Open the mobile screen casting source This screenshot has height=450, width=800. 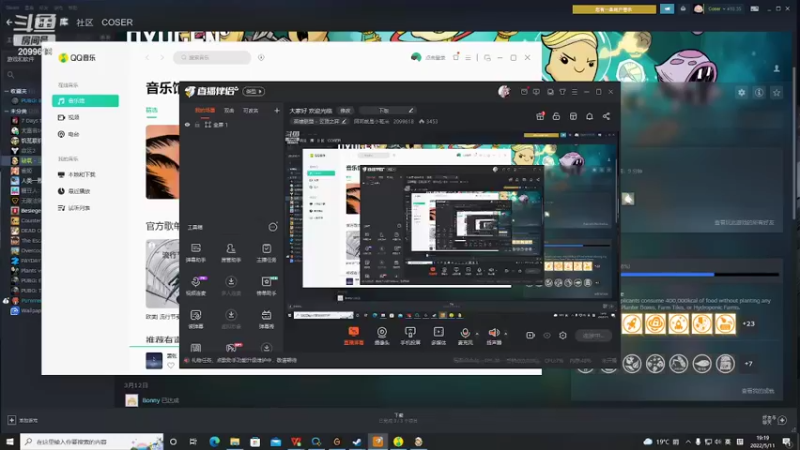410,336
